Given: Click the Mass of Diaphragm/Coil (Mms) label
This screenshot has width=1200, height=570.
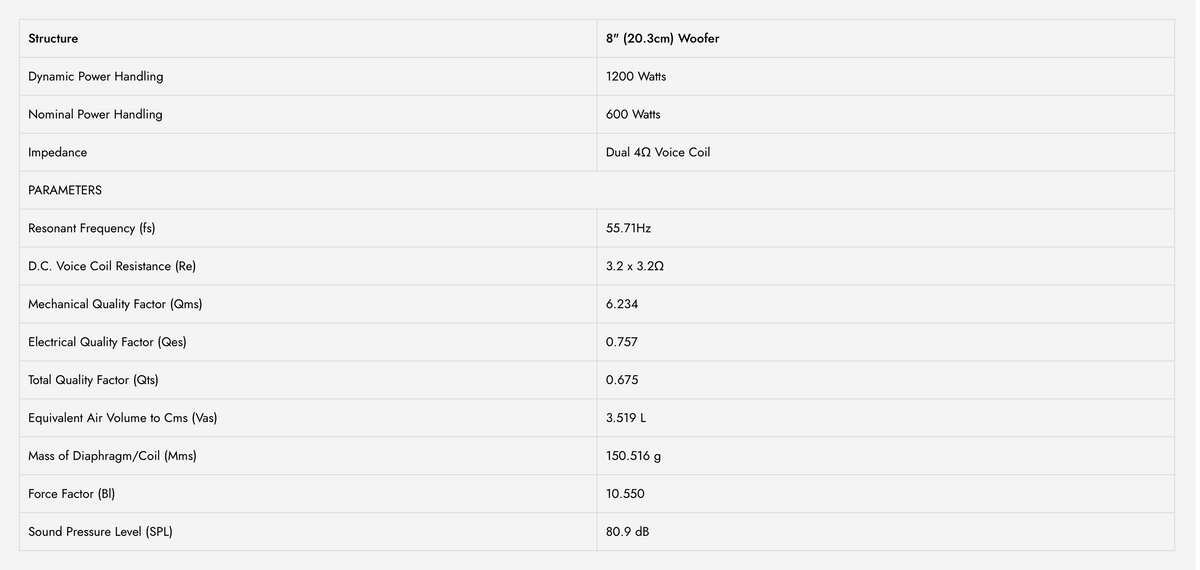Looking at the screenshot, I should (x=112, y=457).
